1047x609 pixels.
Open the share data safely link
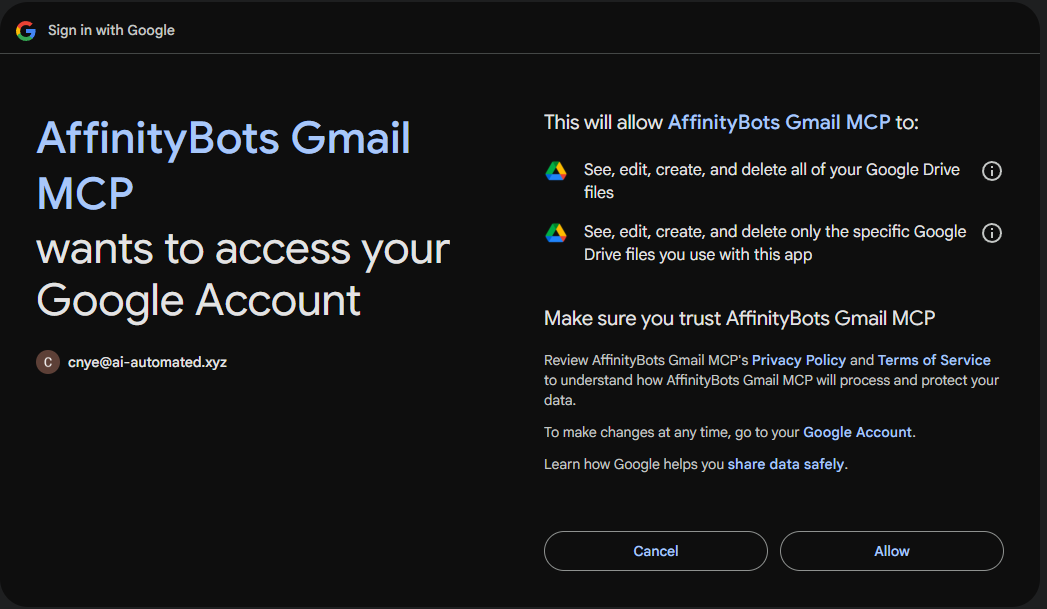click(786, 464)
